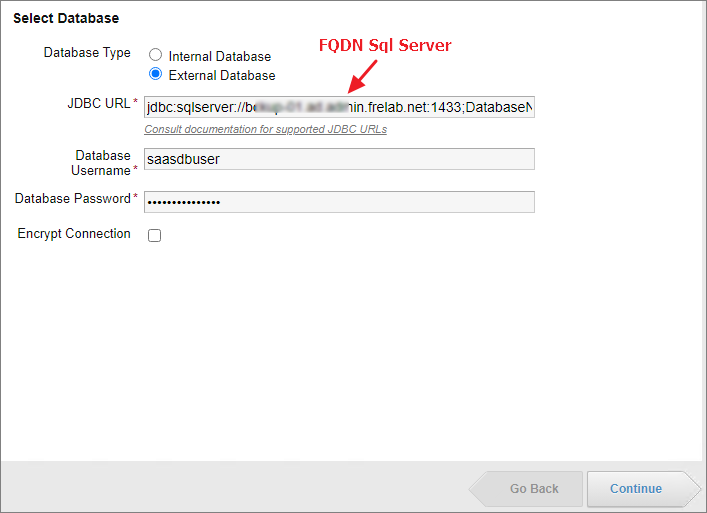
Task: Click into the JDBC URL input field
Action: tap(339, 107)
